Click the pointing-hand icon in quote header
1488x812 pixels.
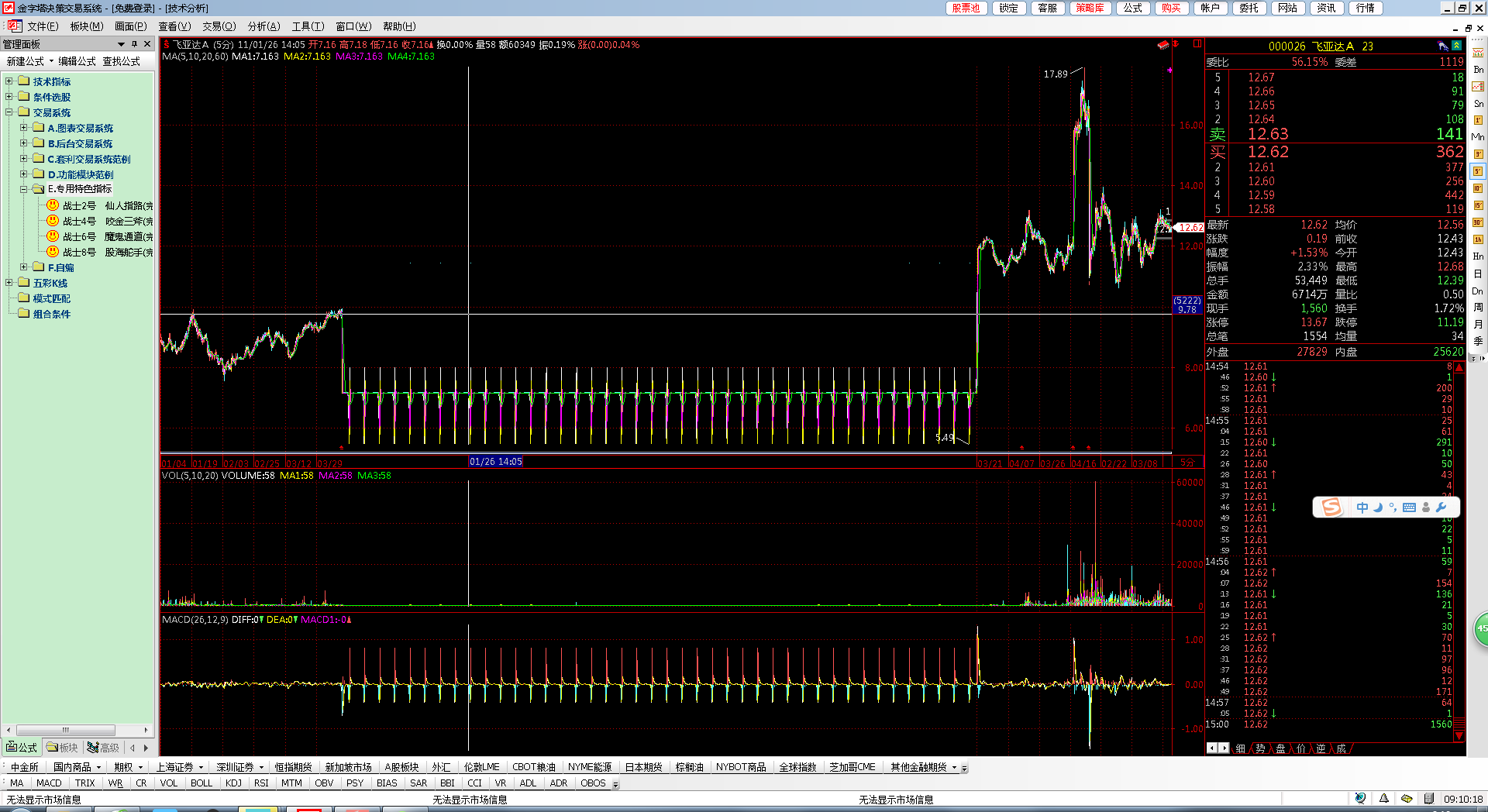point(1442,46)
